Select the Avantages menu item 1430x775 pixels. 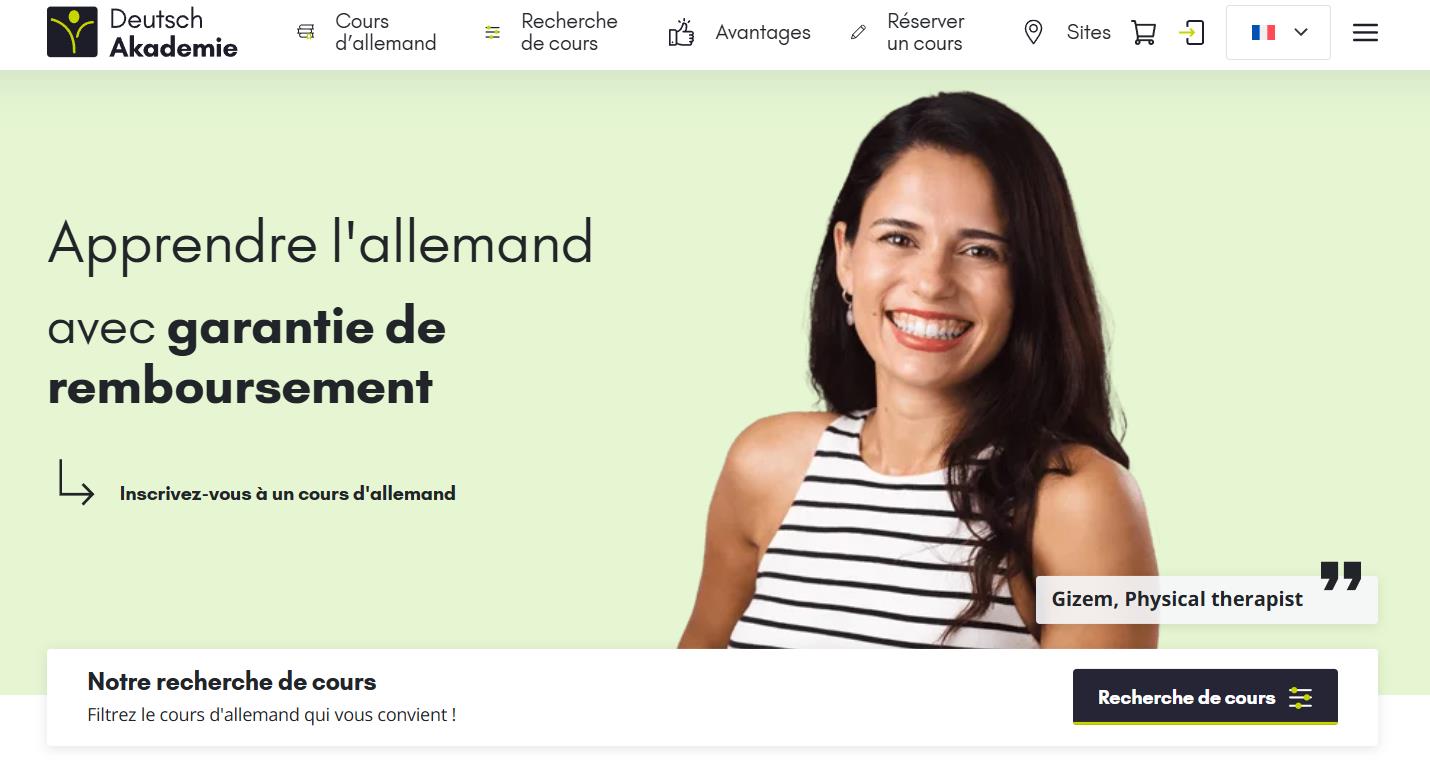(763, 32)
